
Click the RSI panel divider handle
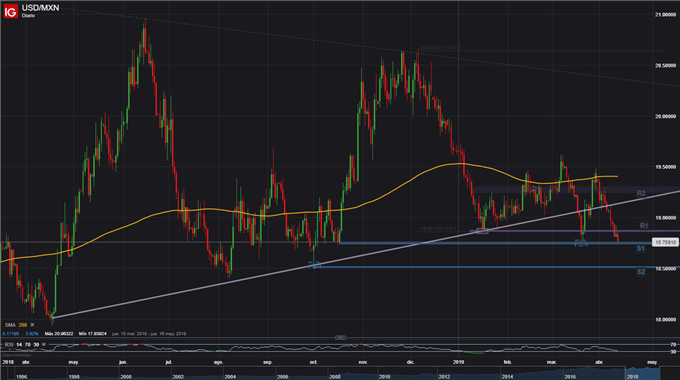click(340, 337)
